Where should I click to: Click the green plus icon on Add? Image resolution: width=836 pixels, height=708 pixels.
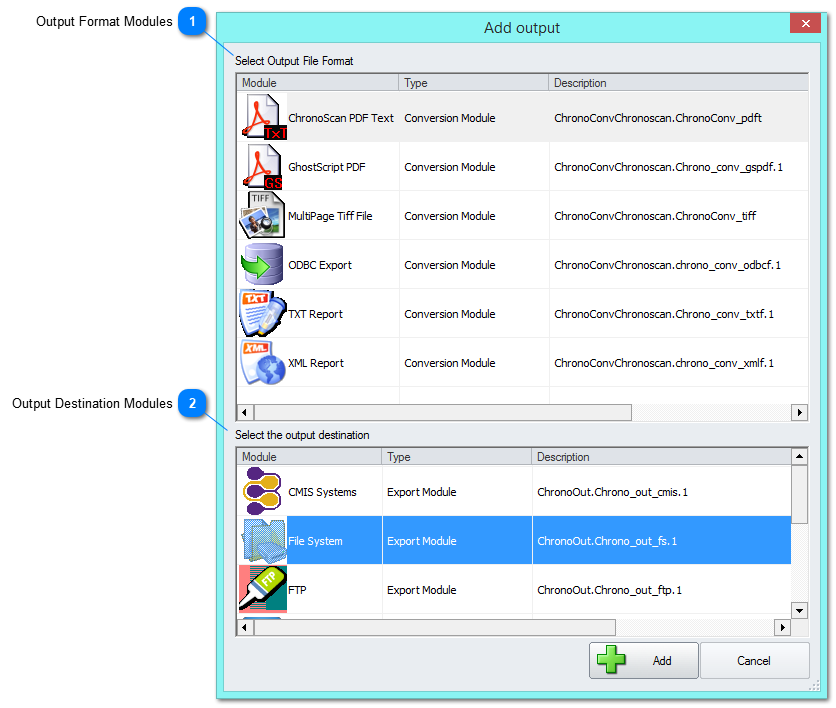coord(614,660)
